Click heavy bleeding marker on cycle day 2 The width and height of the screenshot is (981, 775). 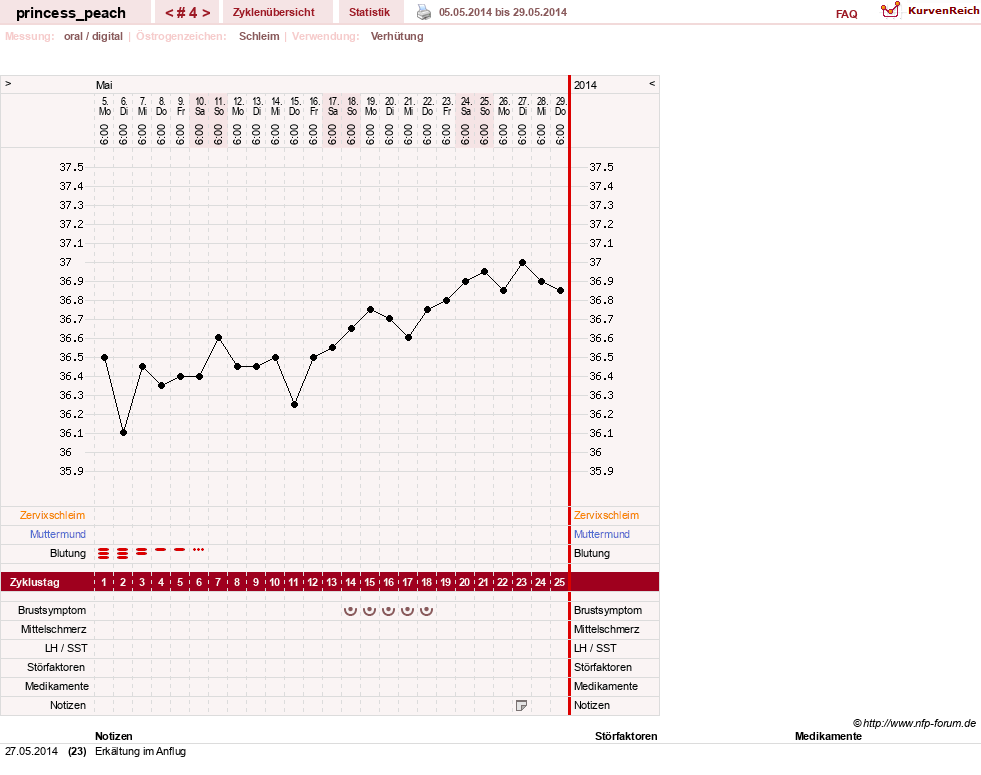123,553
